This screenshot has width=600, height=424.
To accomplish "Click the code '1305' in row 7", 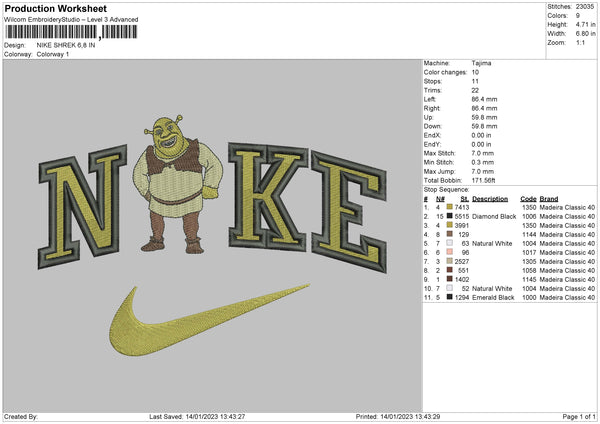I will pyautogui.click(x=529, y=261).
